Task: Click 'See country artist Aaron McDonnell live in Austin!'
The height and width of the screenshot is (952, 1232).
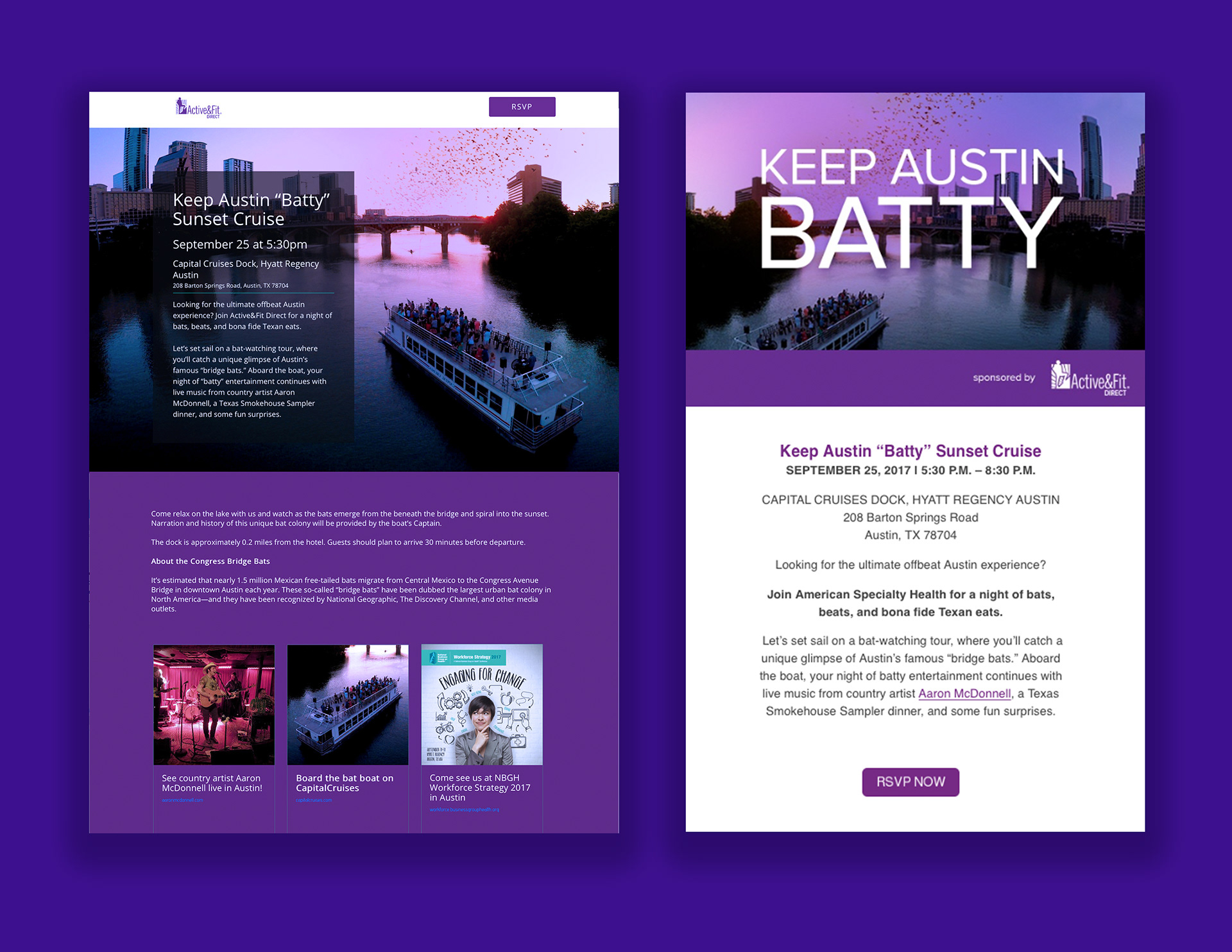Action: coord(212,783)
